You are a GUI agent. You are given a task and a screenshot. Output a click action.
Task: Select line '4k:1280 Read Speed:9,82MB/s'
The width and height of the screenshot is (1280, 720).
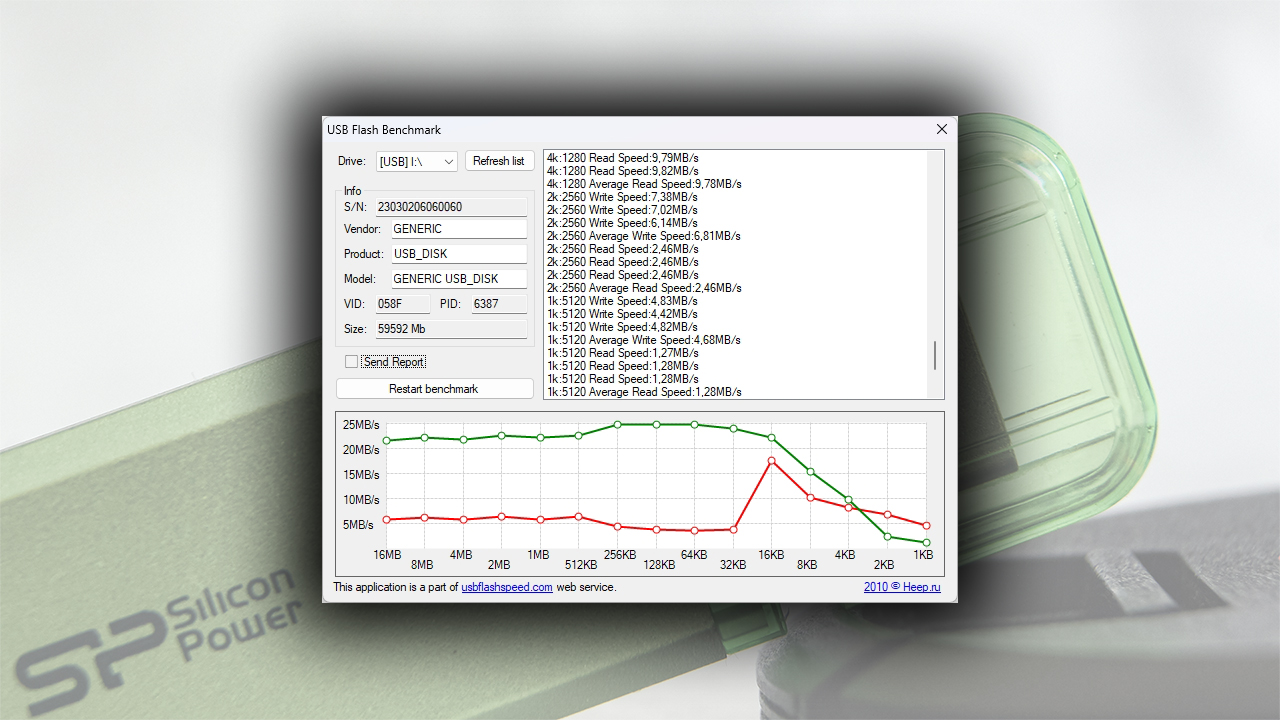[622, 171]
